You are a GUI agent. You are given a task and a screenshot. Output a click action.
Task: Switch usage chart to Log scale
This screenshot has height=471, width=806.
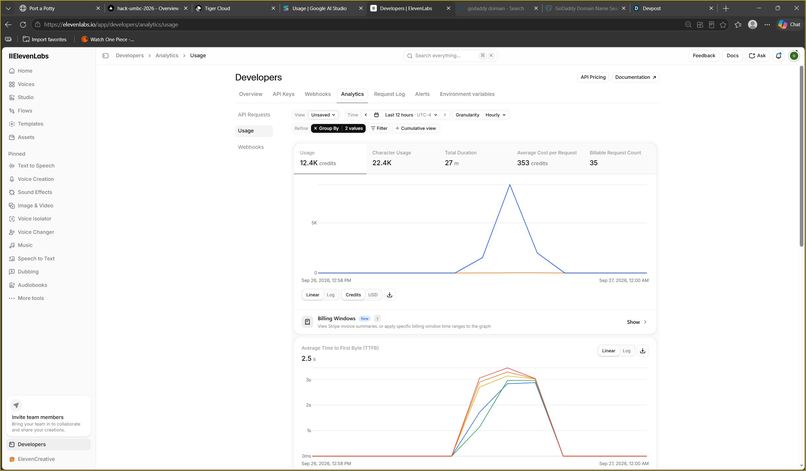(331, 295)
